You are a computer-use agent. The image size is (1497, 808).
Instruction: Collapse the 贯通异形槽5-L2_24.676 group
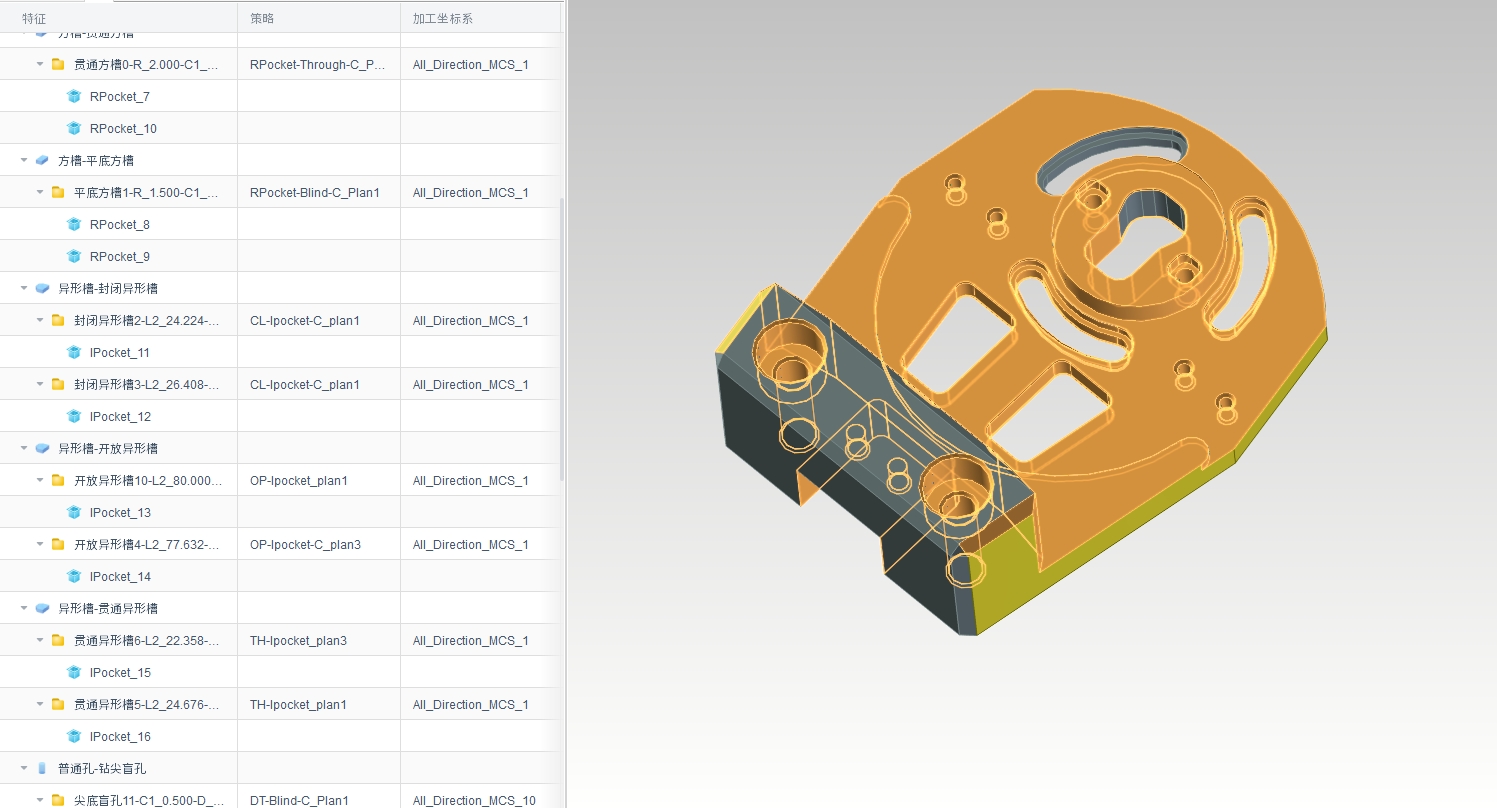40,704
